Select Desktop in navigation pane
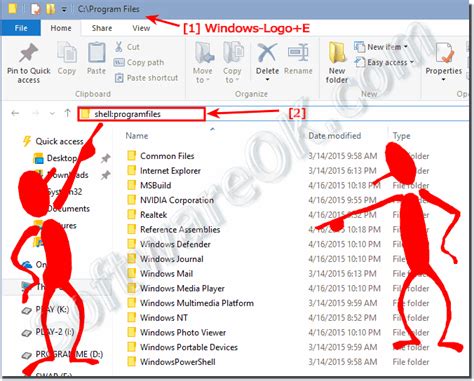The height and width of the screenshot is (381, 474). 62,158
